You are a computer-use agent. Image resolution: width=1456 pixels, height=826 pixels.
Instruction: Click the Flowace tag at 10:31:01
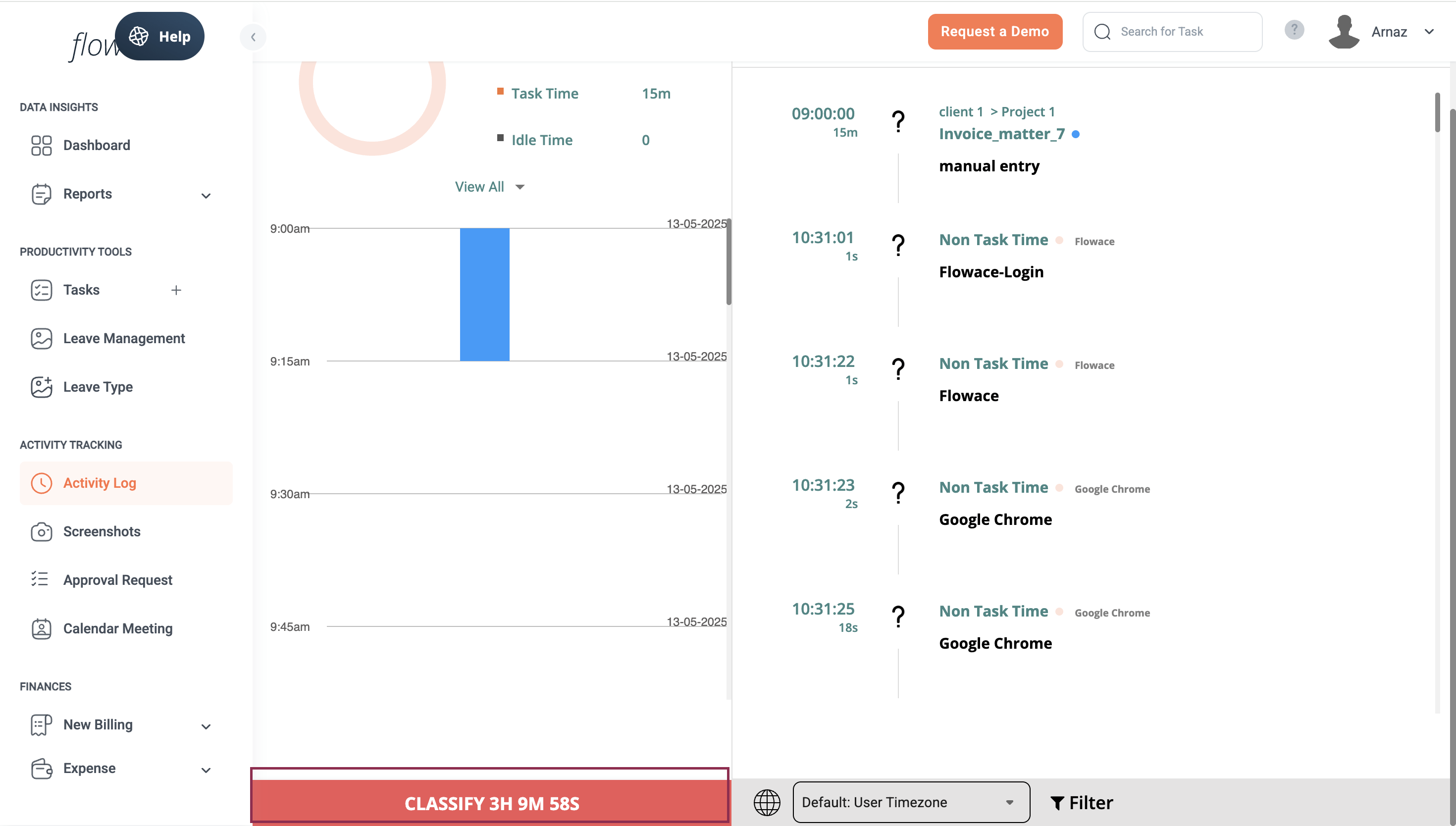1094,242
